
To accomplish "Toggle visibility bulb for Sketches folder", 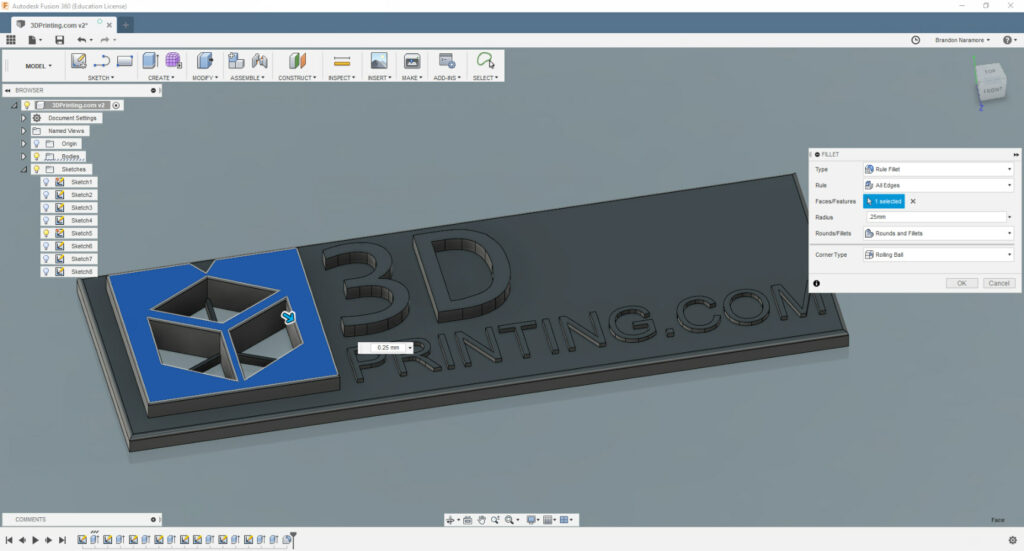I will [x=37, y=169].
